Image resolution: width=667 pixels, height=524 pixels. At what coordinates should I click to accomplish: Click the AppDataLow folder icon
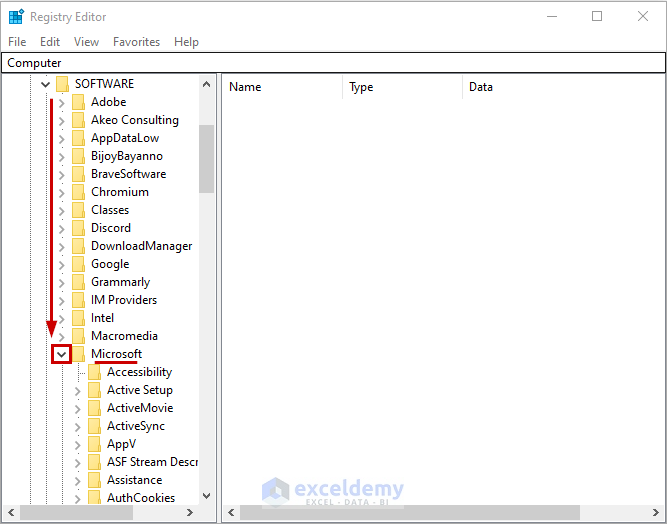tap(78, 138)
